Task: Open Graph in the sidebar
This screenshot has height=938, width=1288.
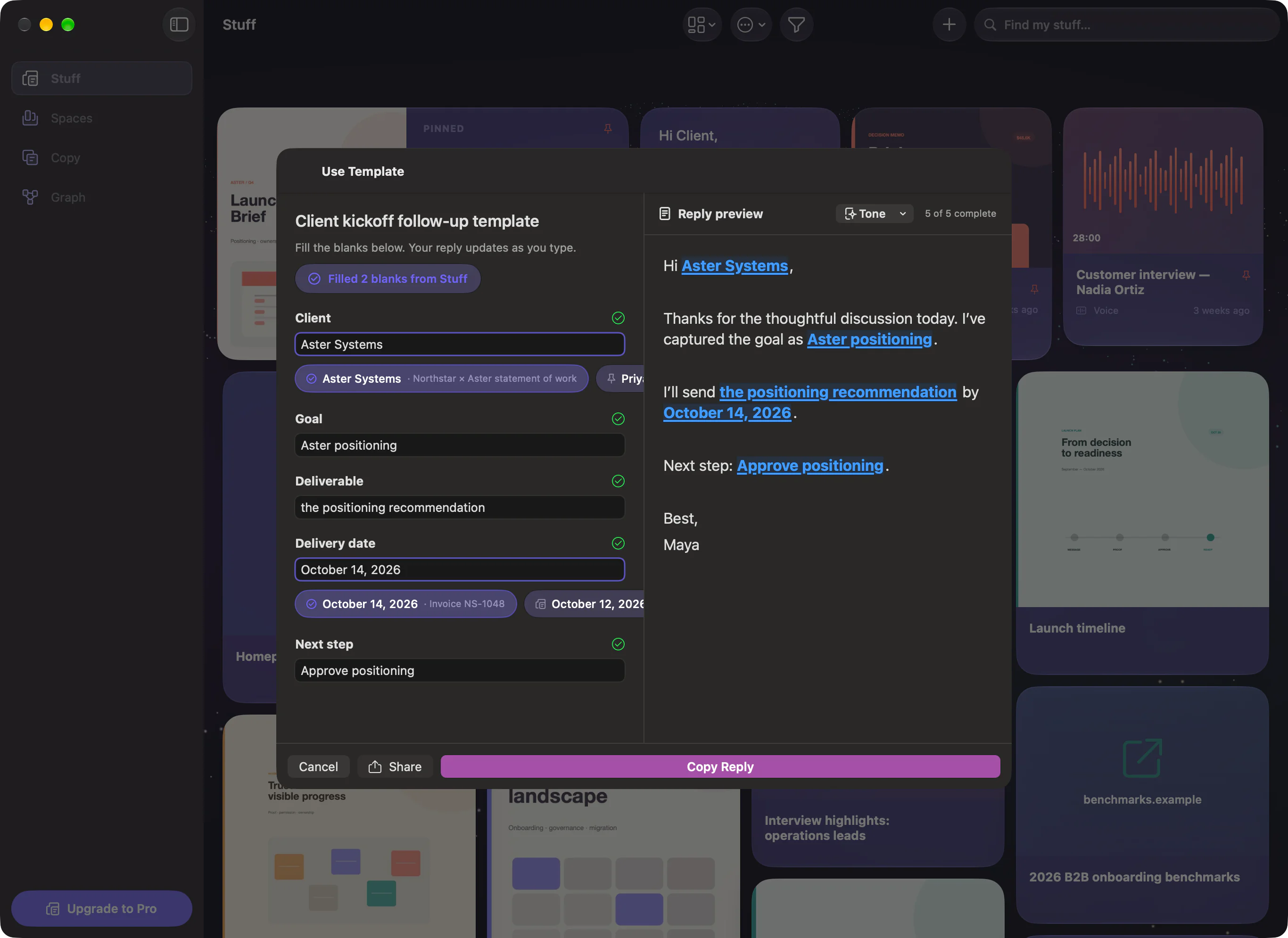Action: [102, 197]
